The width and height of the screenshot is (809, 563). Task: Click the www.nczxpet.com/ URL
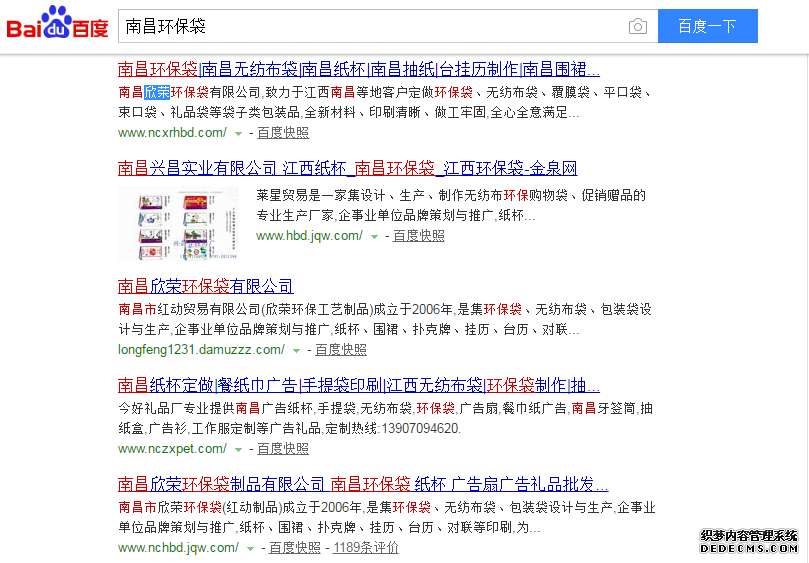tap(172, 449)
